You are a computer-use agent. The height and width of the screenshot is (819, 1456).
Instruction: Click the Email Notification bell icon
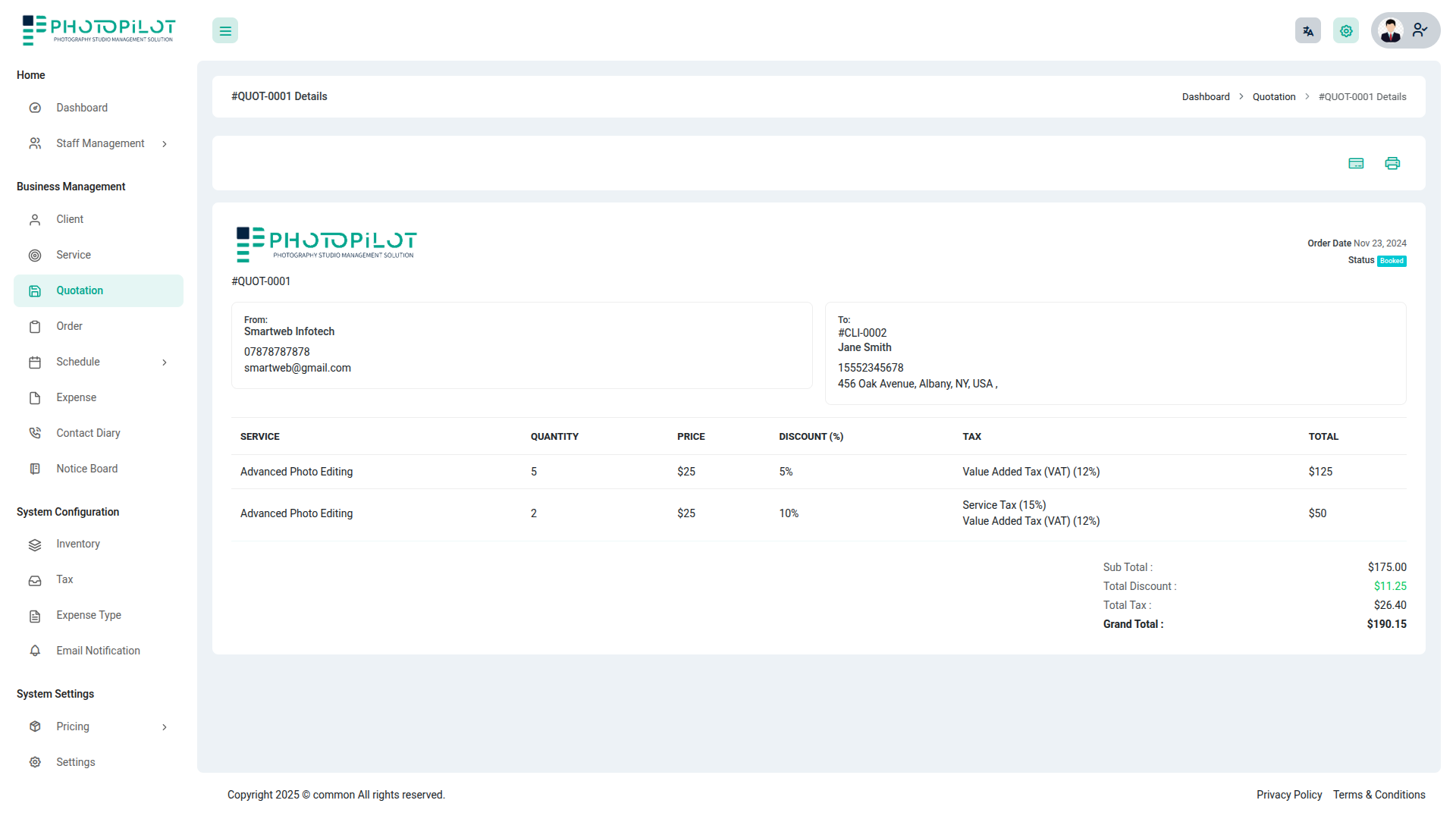click(x=35, y=651)
